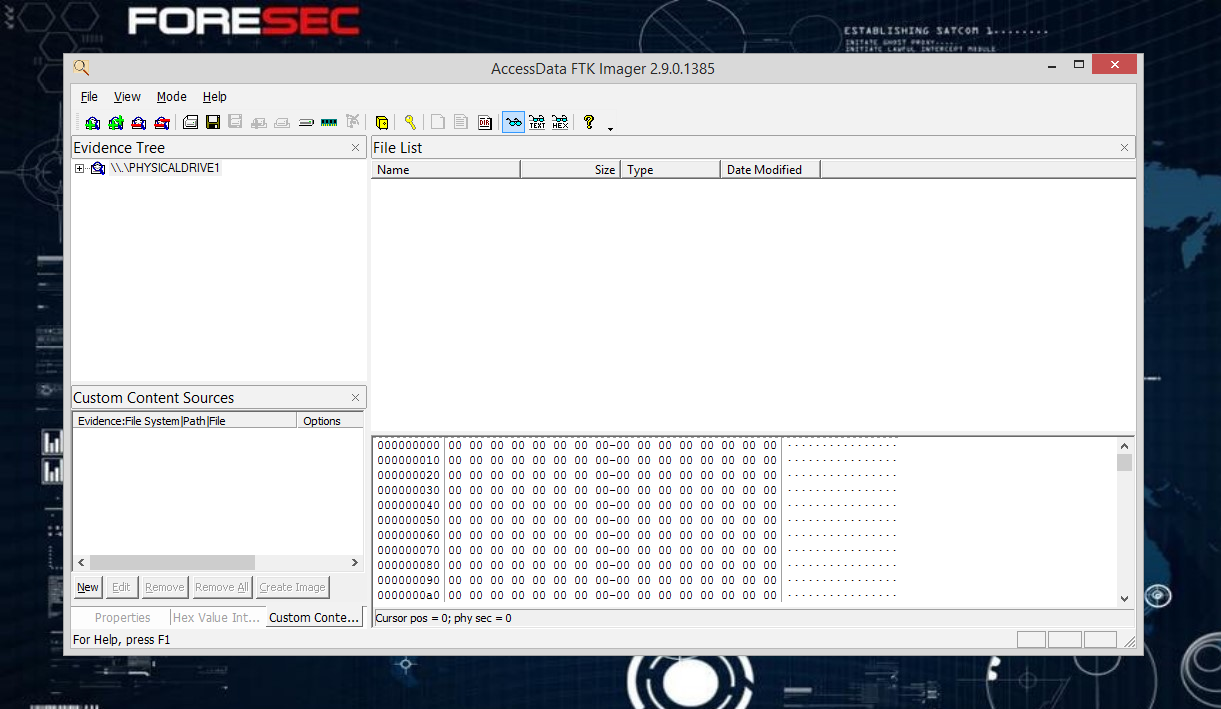Switch to Text view mode
This screenshot has height=709, width=1221.
(x=537, y=122)
